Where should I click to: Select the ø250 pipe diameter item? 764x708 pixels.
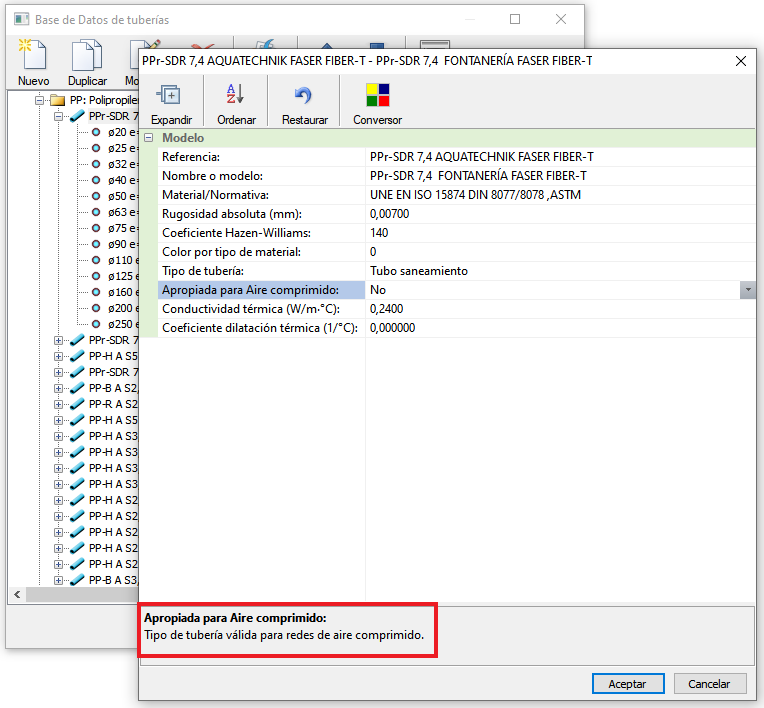[x=117, y=324]
